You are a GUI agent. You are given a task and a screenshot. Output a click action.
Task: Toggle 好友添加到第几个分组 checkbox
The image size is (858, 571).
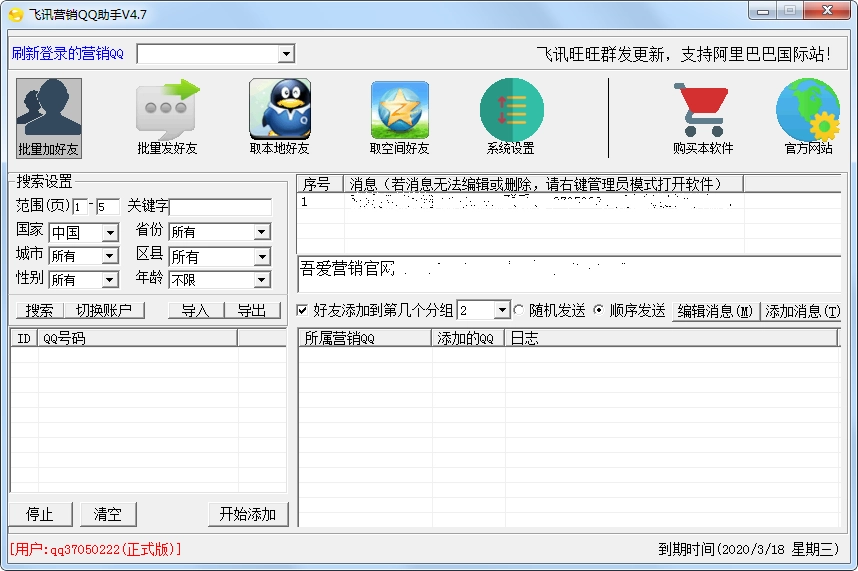pos(303,310)
